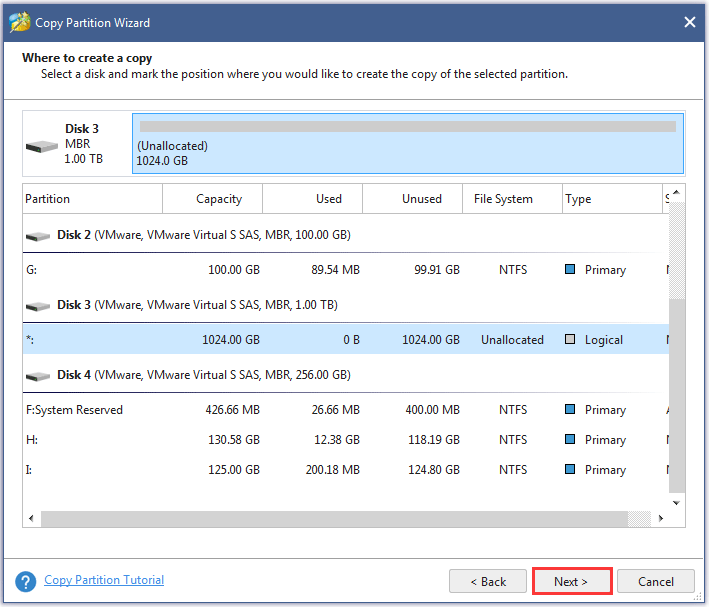This screenshot has height=607, width=709.
Task: Click the blue type square in the H: row
Action: [570, 439]
